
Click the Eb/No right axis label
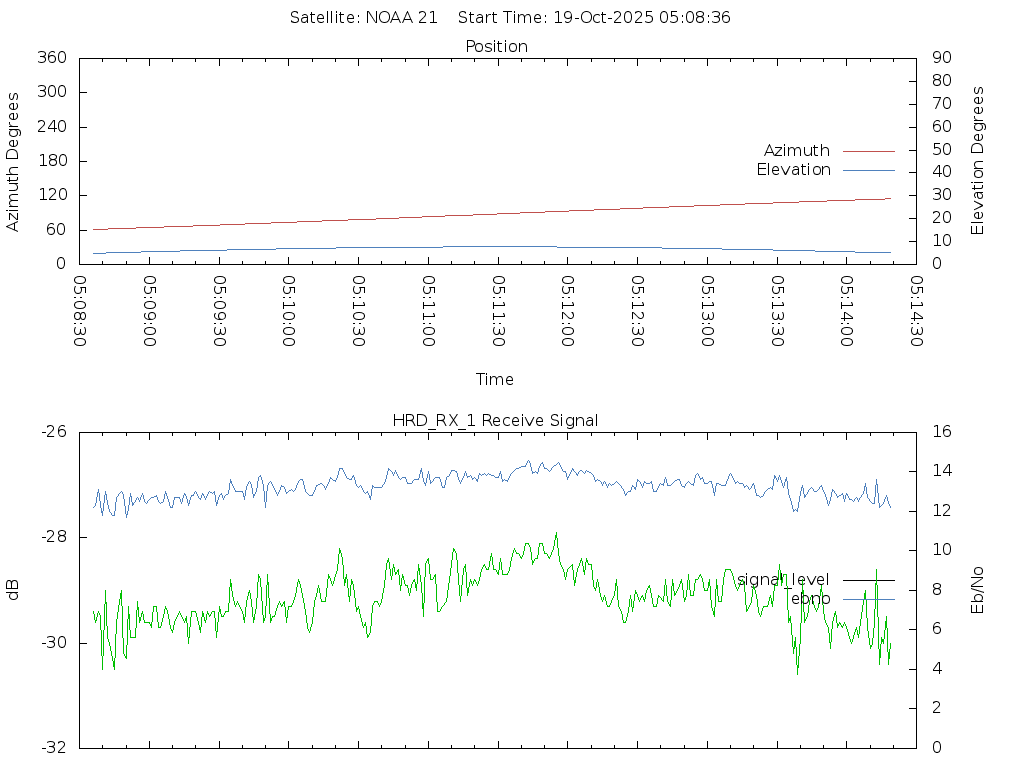pyautogui.click(x=978, y=590)
